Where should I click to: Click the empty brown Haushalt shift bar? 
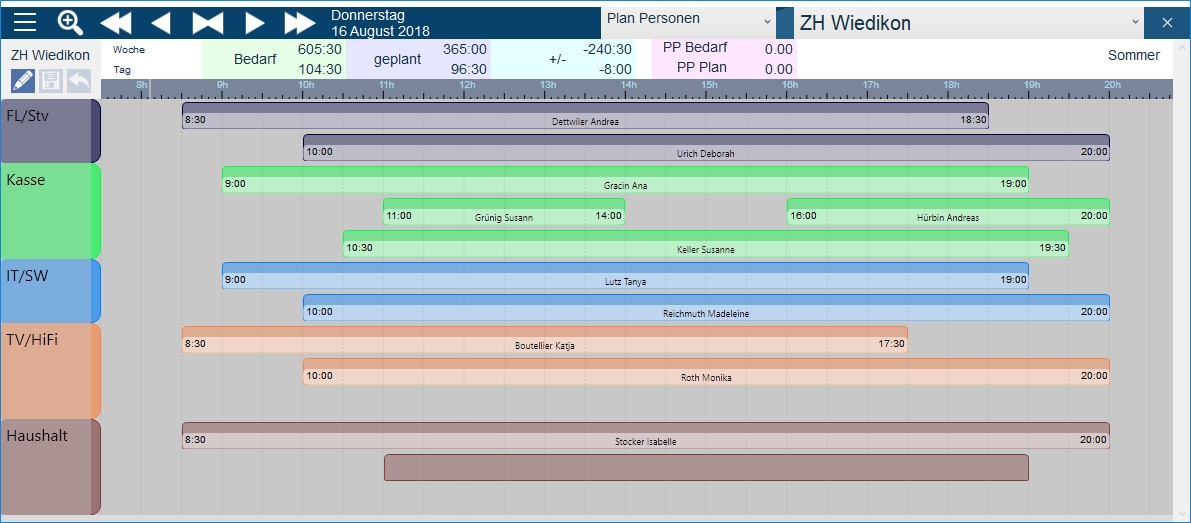pos(706,467)
